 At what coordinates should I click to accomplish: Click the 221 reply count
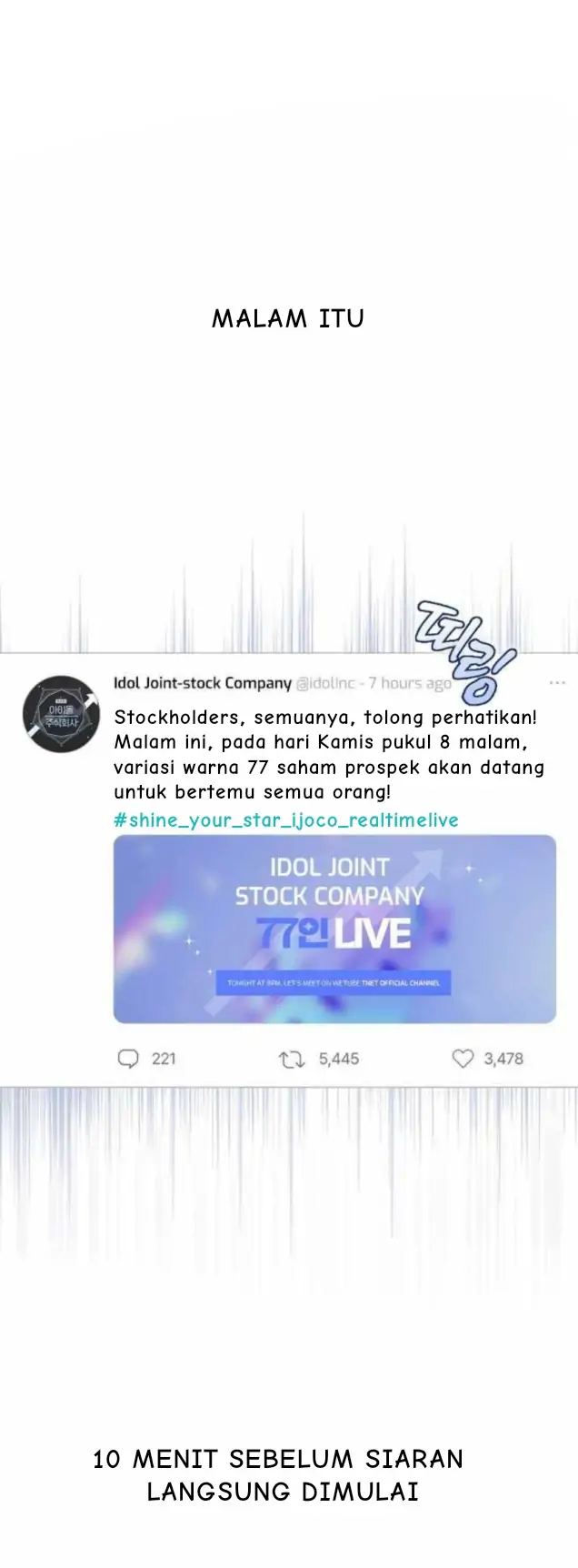tap(164, 1059)
